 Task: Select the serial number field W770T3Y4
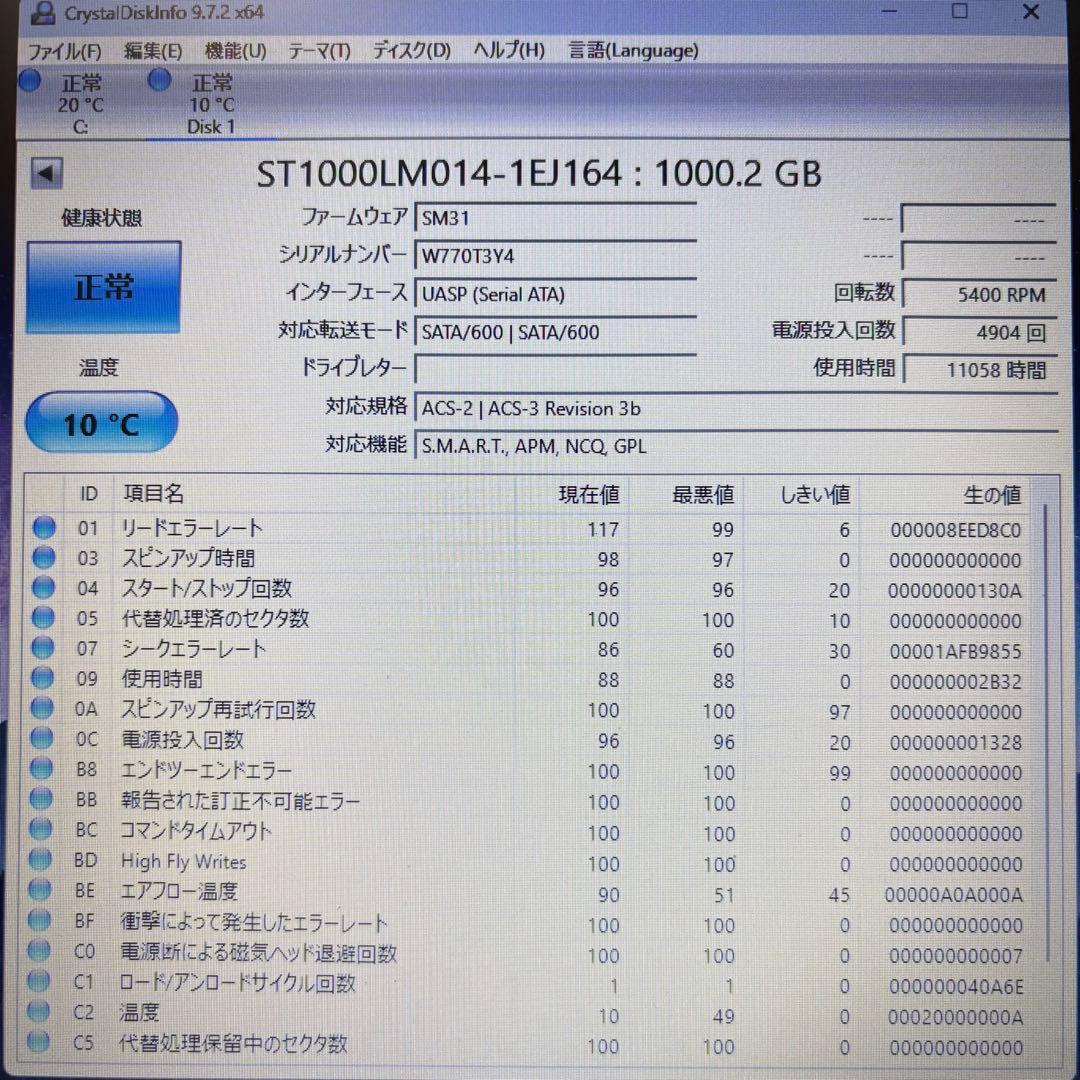(x=555, y=256)
